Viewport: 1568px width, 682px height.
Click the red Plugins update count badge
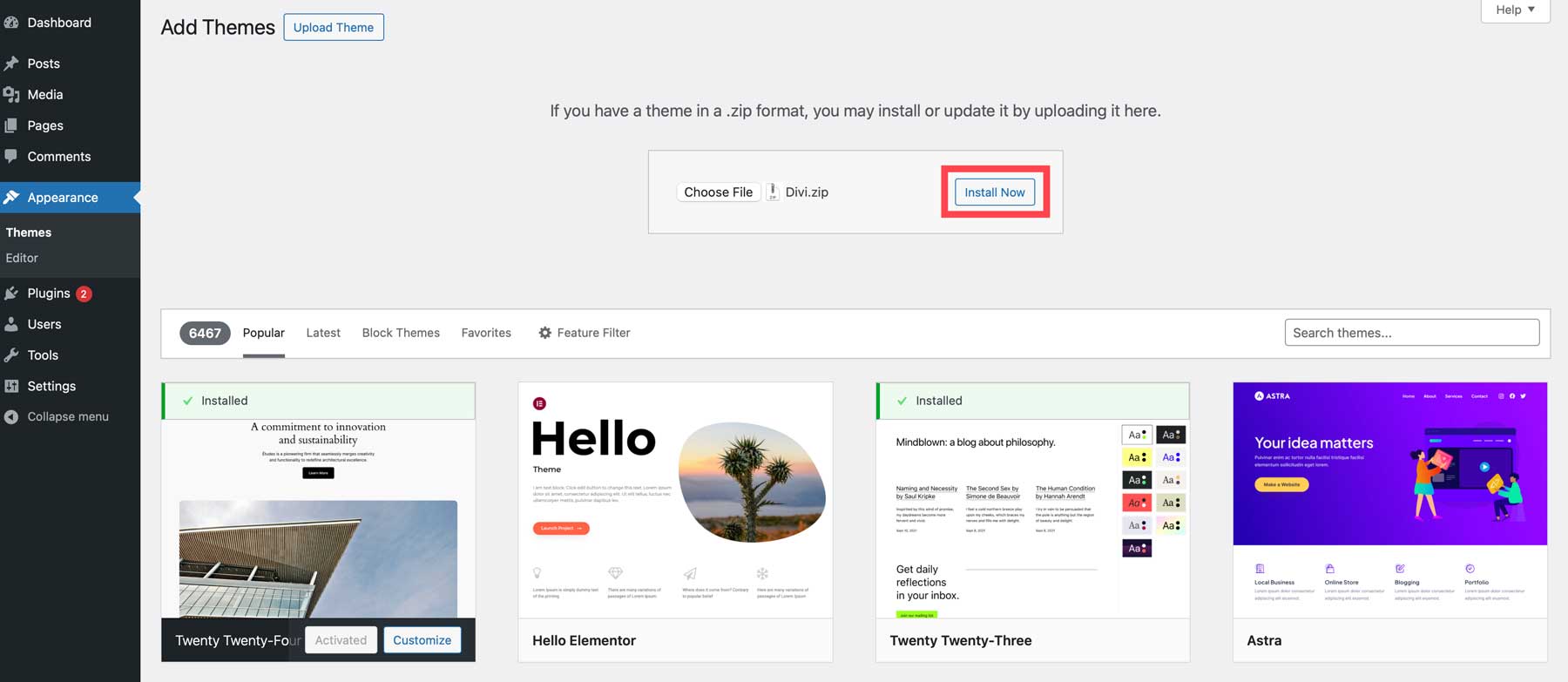pyautogui.click(x=84, y=294)
